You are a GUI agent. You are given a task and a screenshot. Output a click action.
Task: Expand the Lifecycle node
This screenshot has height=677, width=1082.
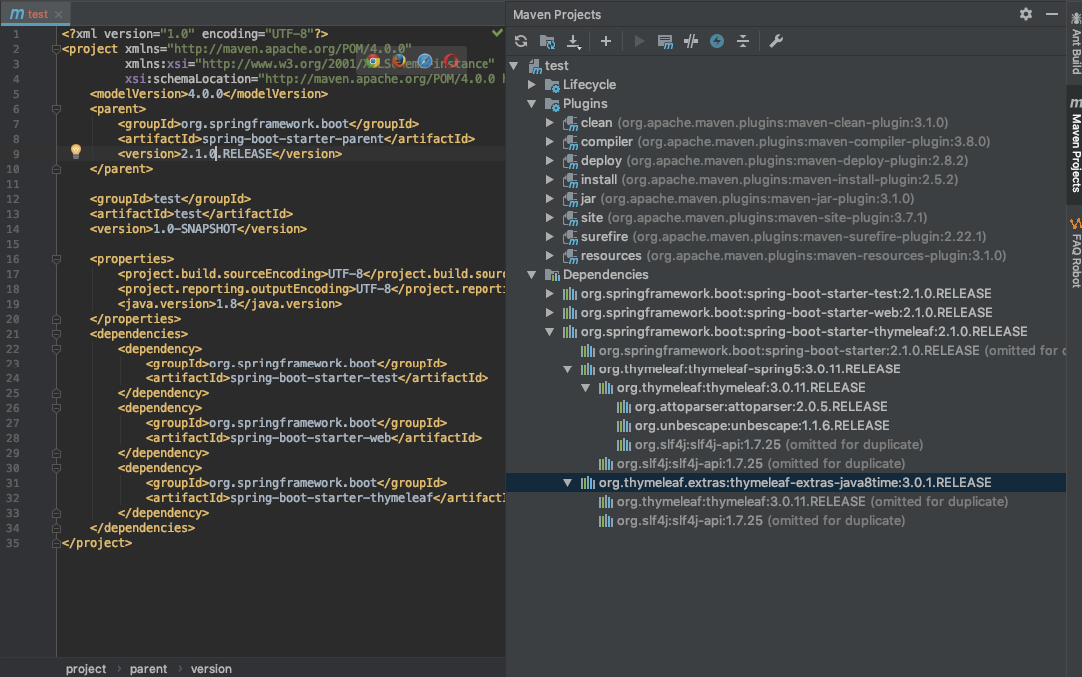click(x=532, y=84)
